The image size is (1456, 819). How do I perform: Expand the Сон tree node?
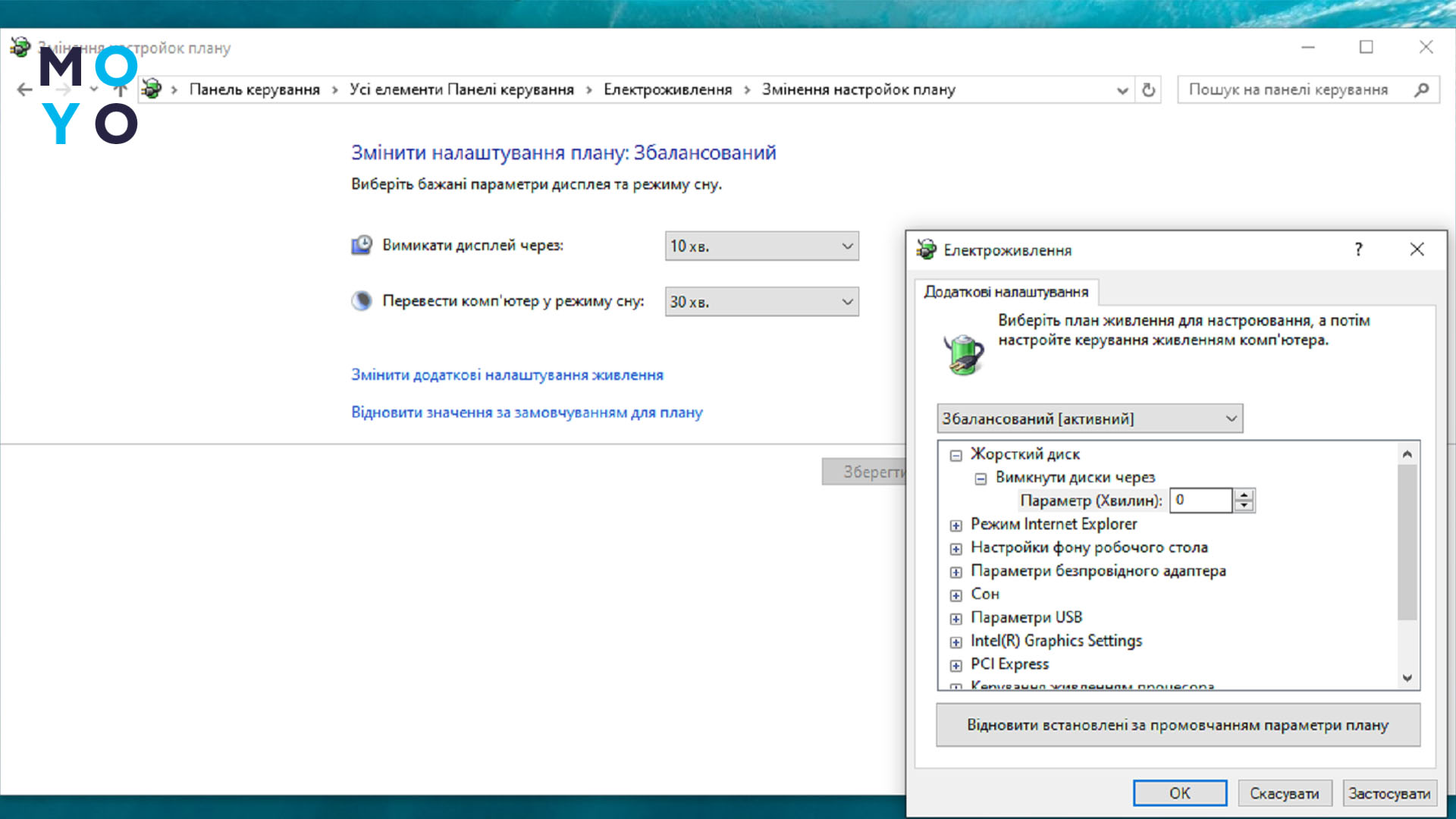(955, 595)
